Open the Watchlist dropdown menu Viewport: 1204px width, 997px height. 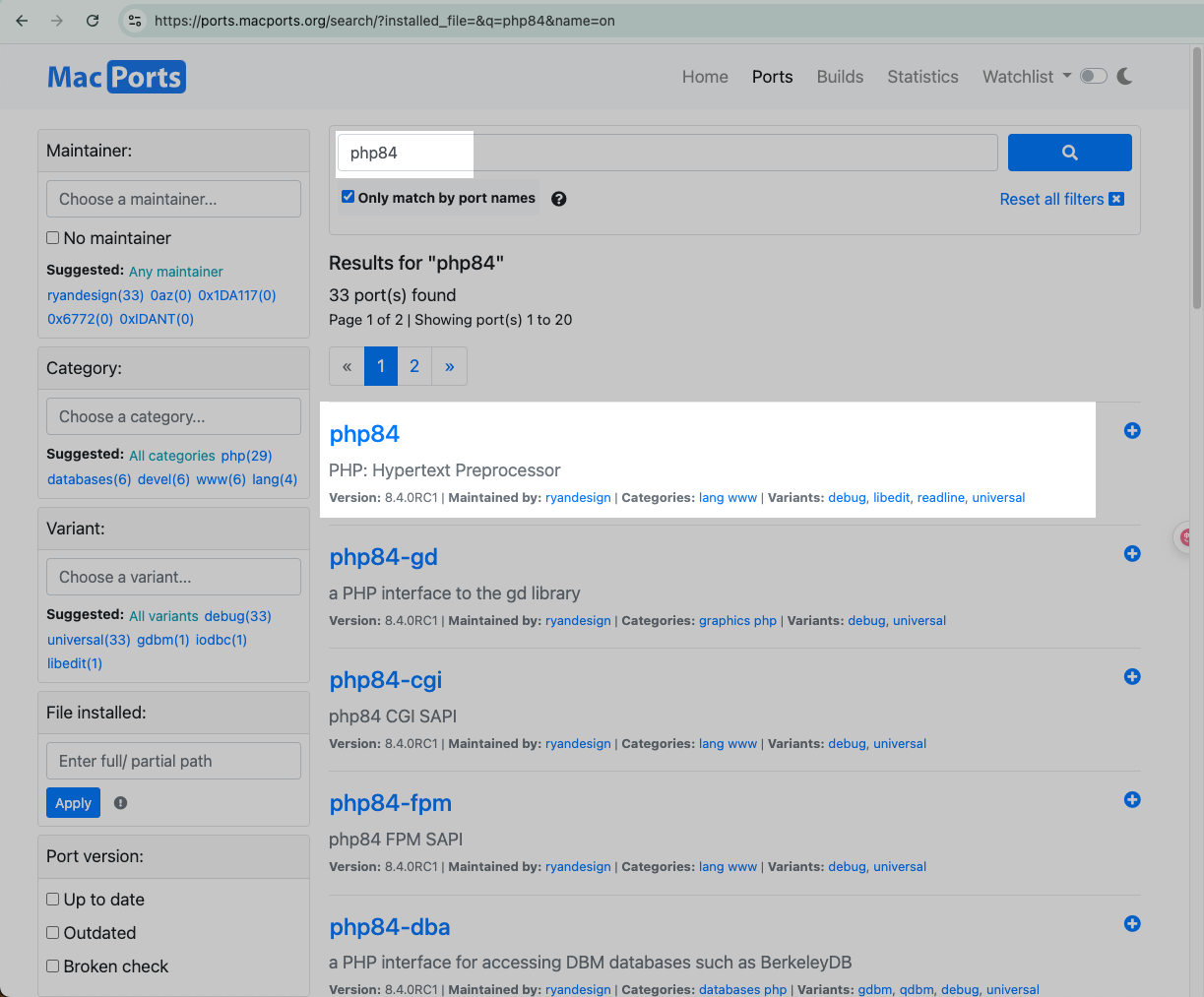tap(1027, 77)
